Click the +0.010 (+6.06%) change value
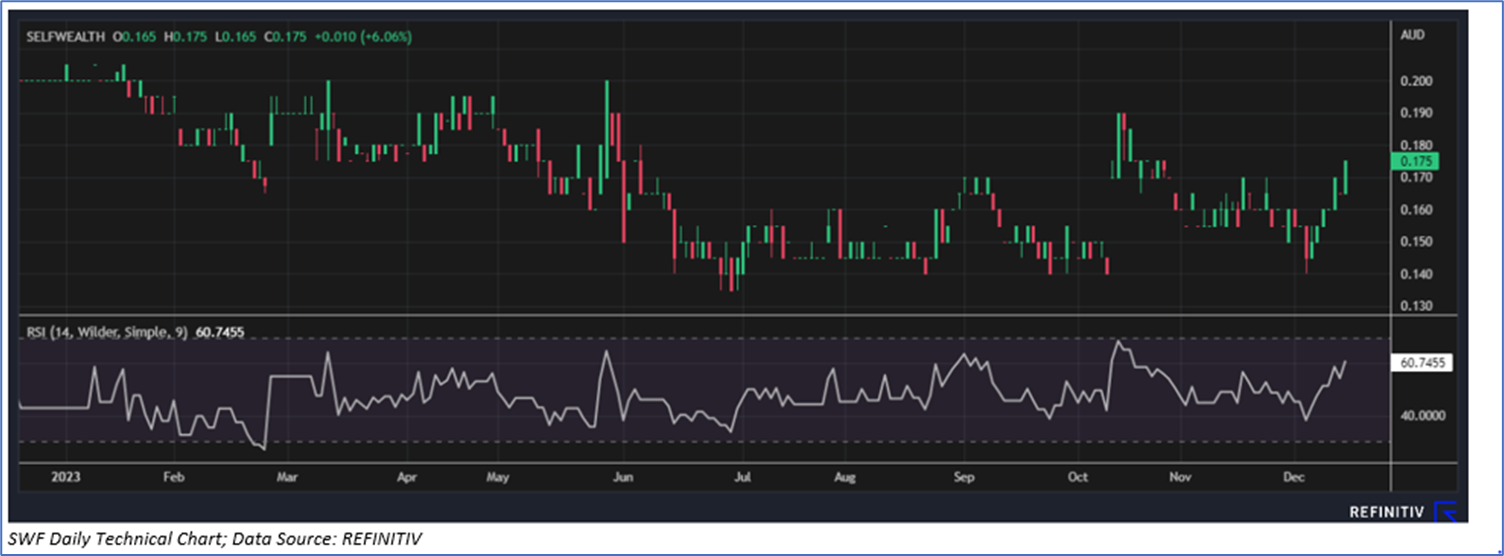This screenshot has height=556, width=1504. (x=363, y=37)
